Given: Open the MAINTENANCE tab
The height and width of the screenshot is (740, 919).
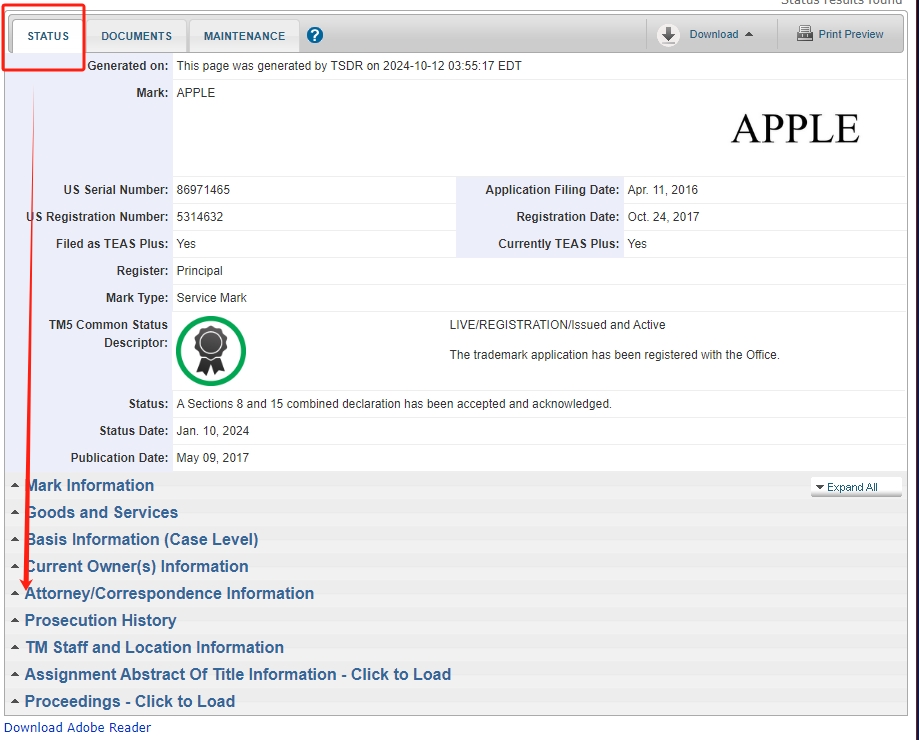Looking at the screenshot, I should click(x=244, y=36).
